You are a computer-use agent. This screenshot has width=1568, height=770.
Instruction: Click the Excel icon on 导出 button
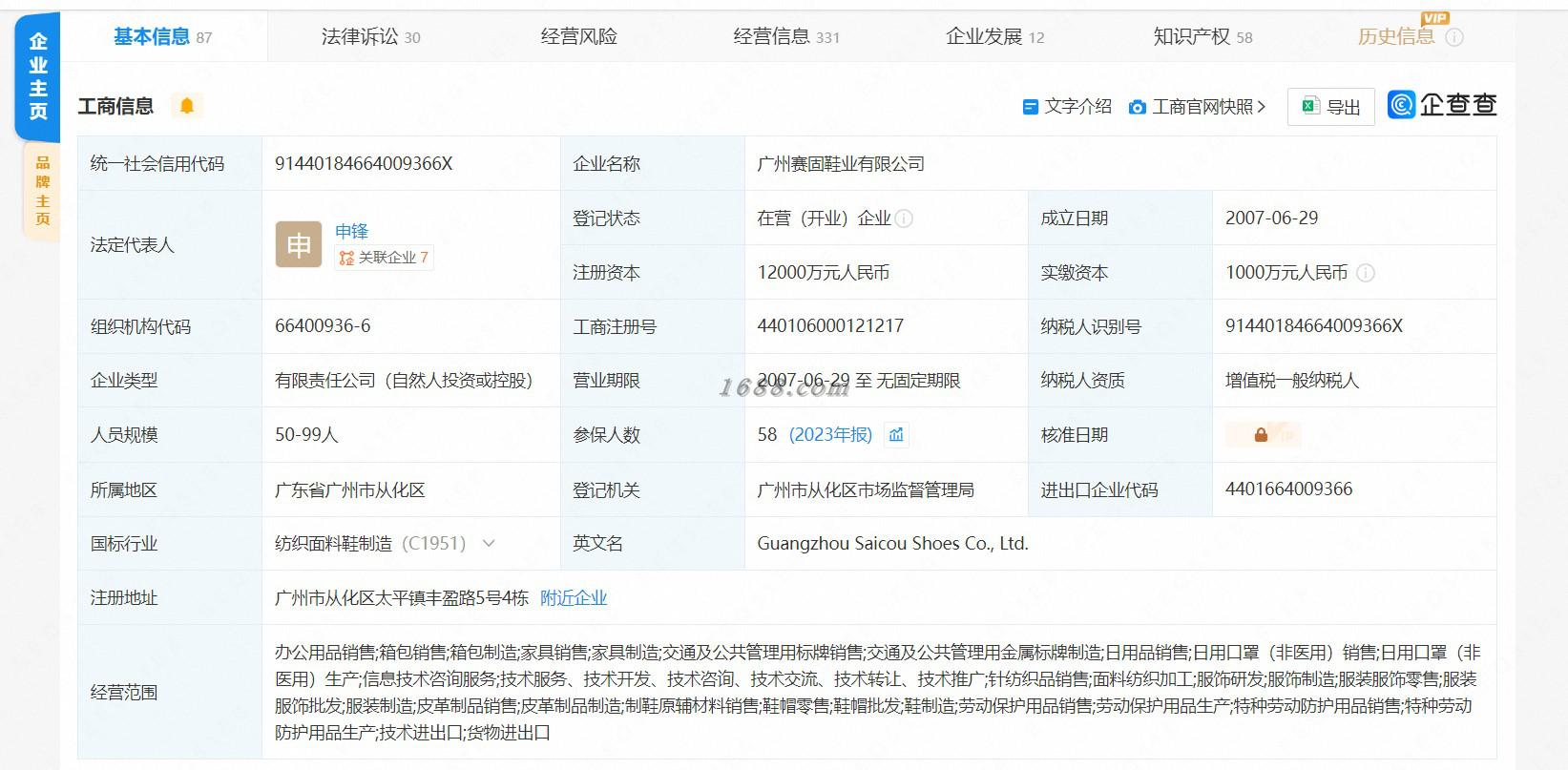click(x=1310, y=106)
